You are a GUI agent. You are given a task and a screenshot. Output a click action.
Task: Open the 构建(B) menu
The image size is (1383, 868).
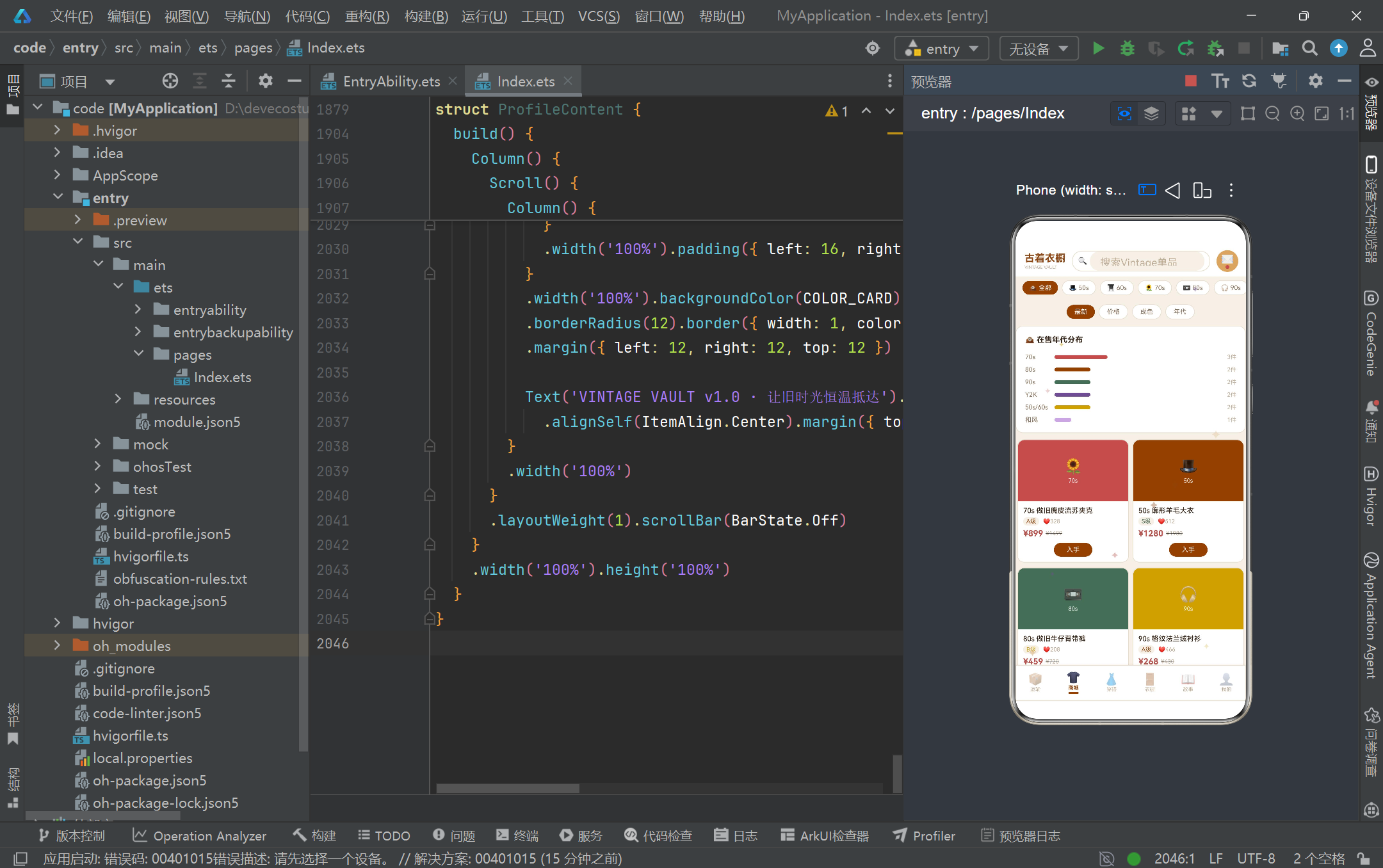426,15
